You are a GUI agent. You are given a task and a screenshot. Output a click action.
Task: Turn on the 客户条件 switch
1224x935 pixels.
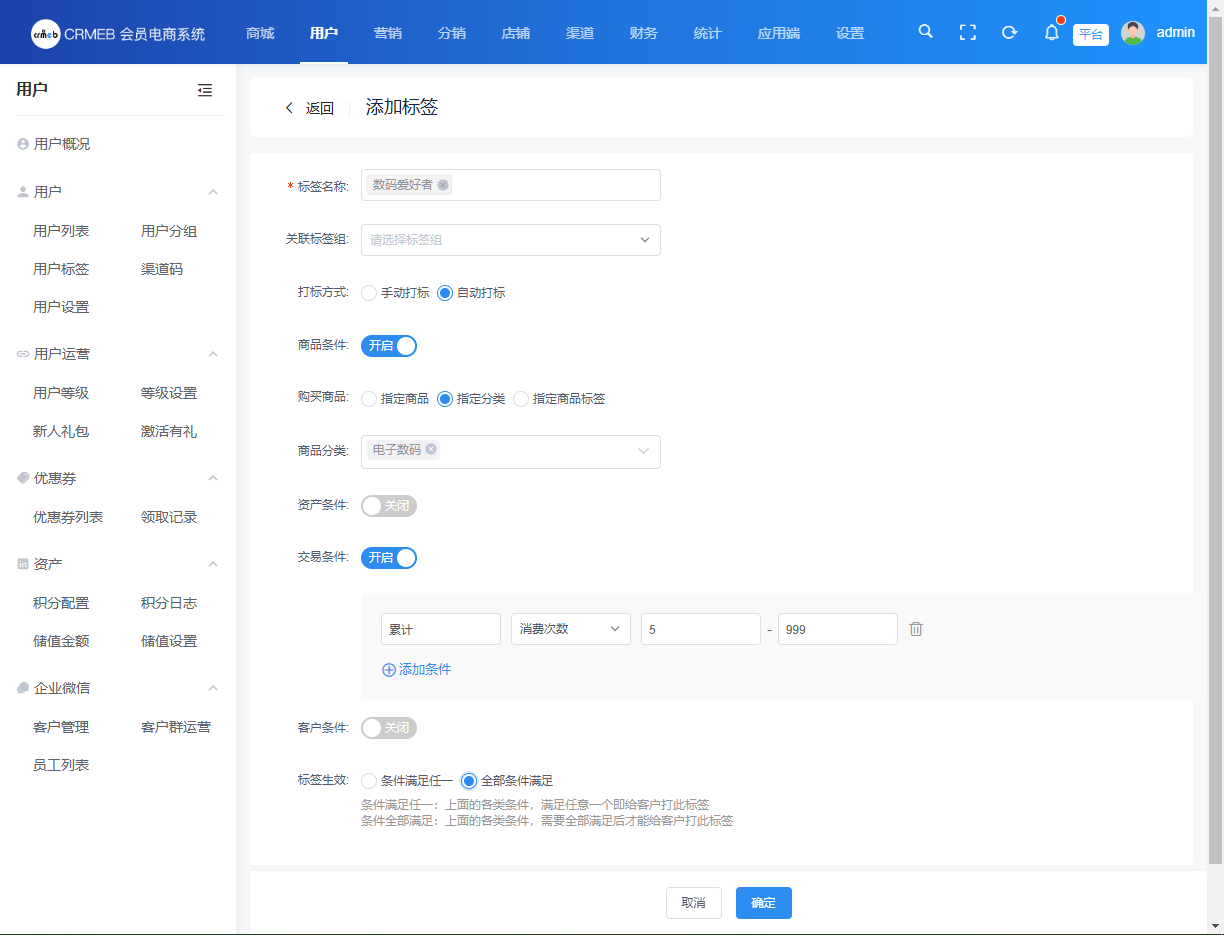tap(389, 728)
